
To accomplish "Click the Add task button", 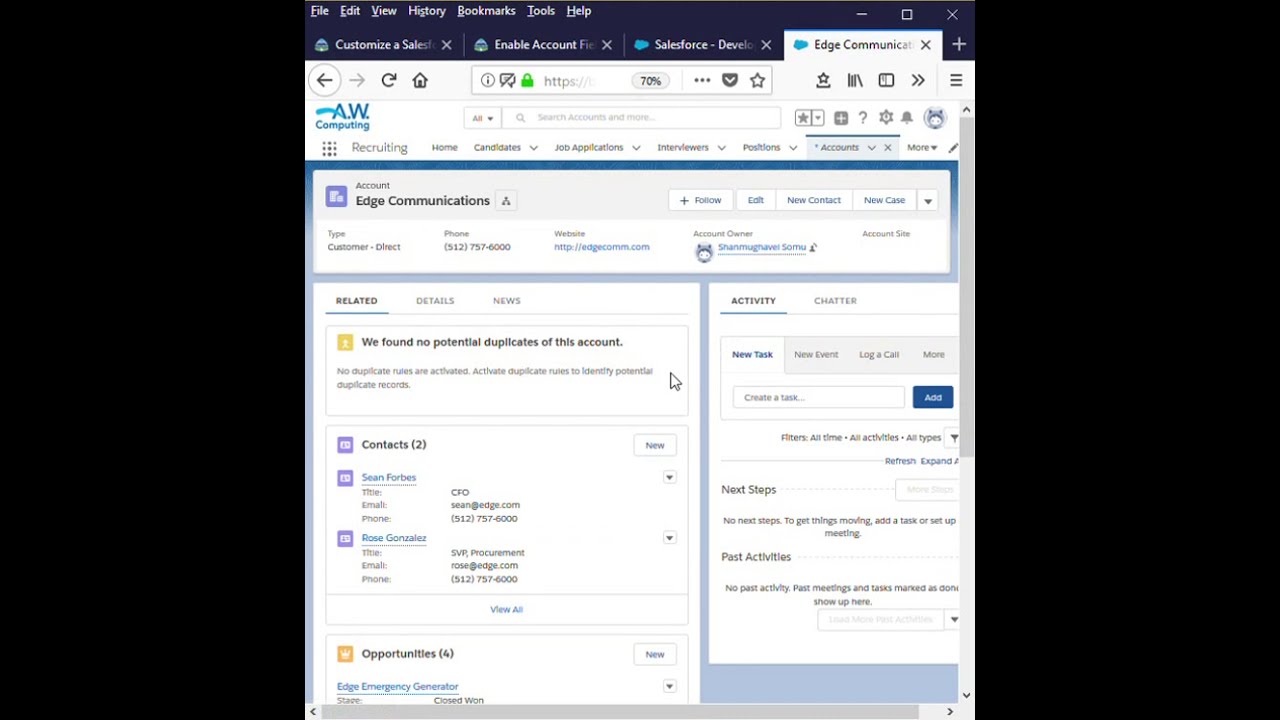I will (x=933, y=398).
